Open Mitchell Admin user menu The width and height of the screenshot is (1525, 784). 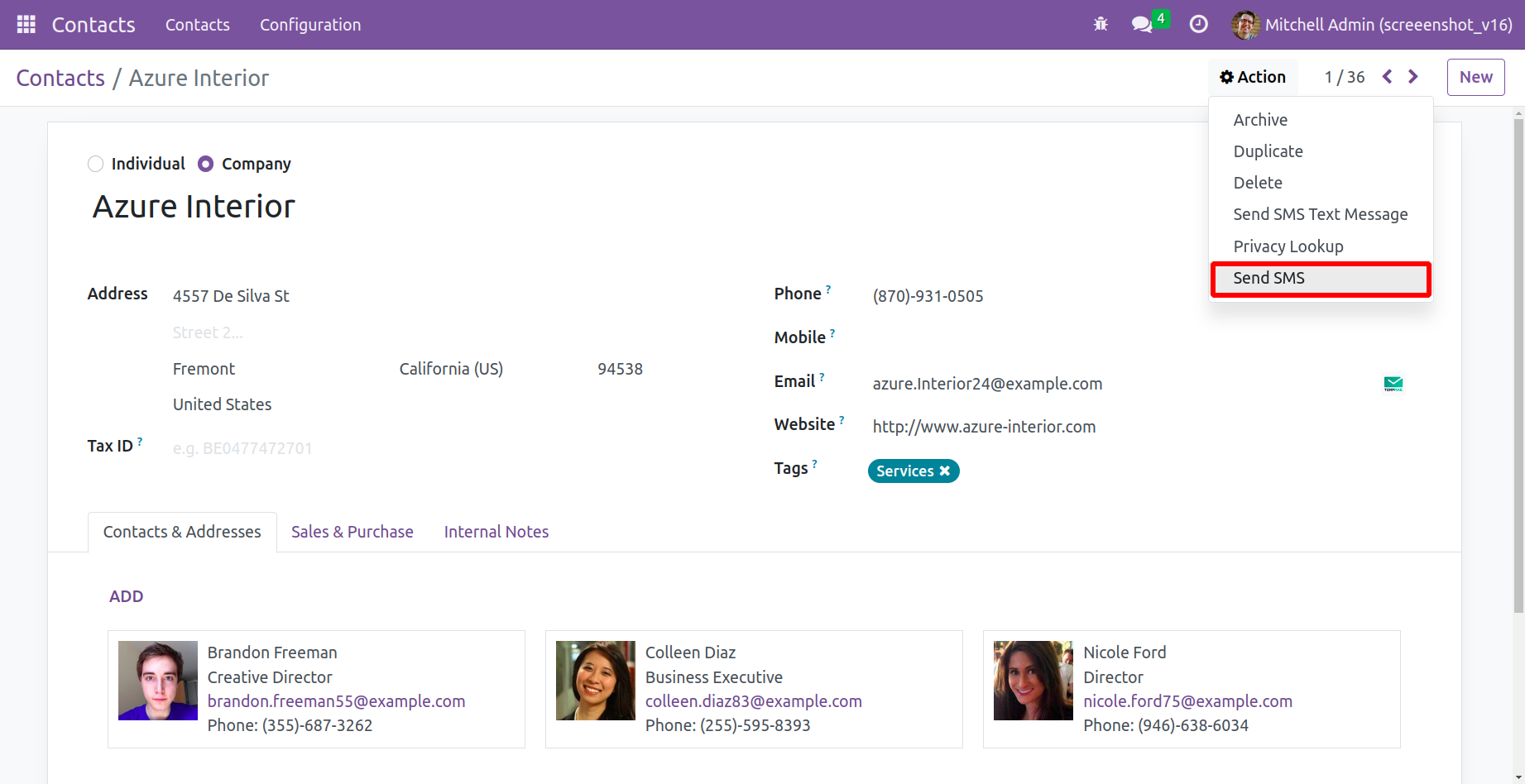coord(1372,25)
